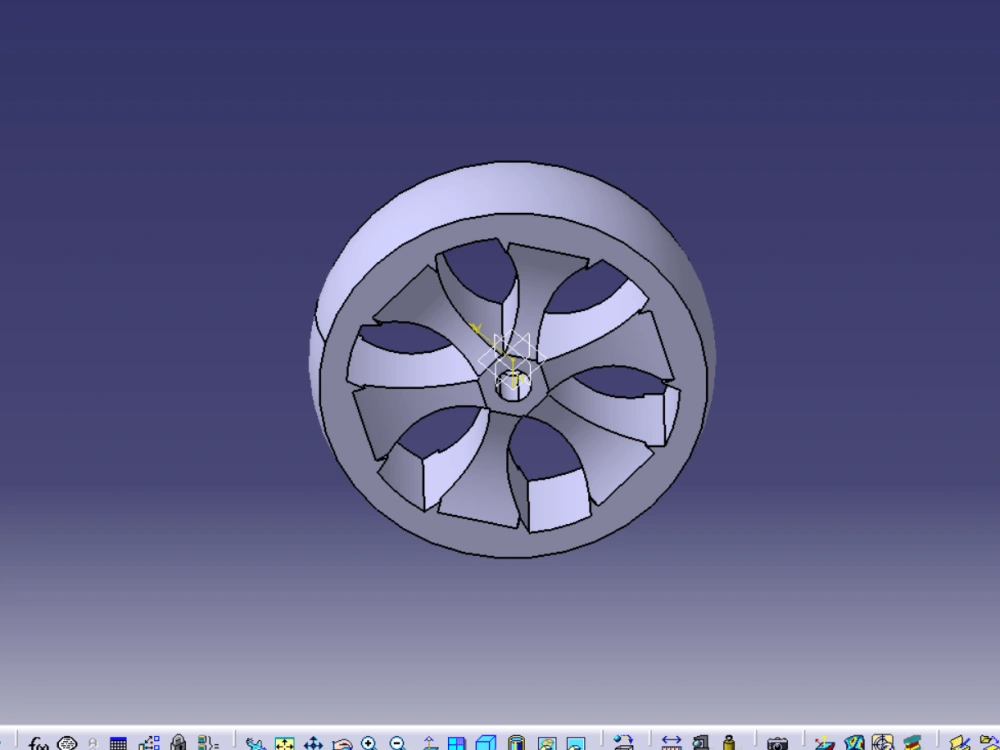Select the Pan tool icon
The image size is (1000, 750).
(313, 744)
